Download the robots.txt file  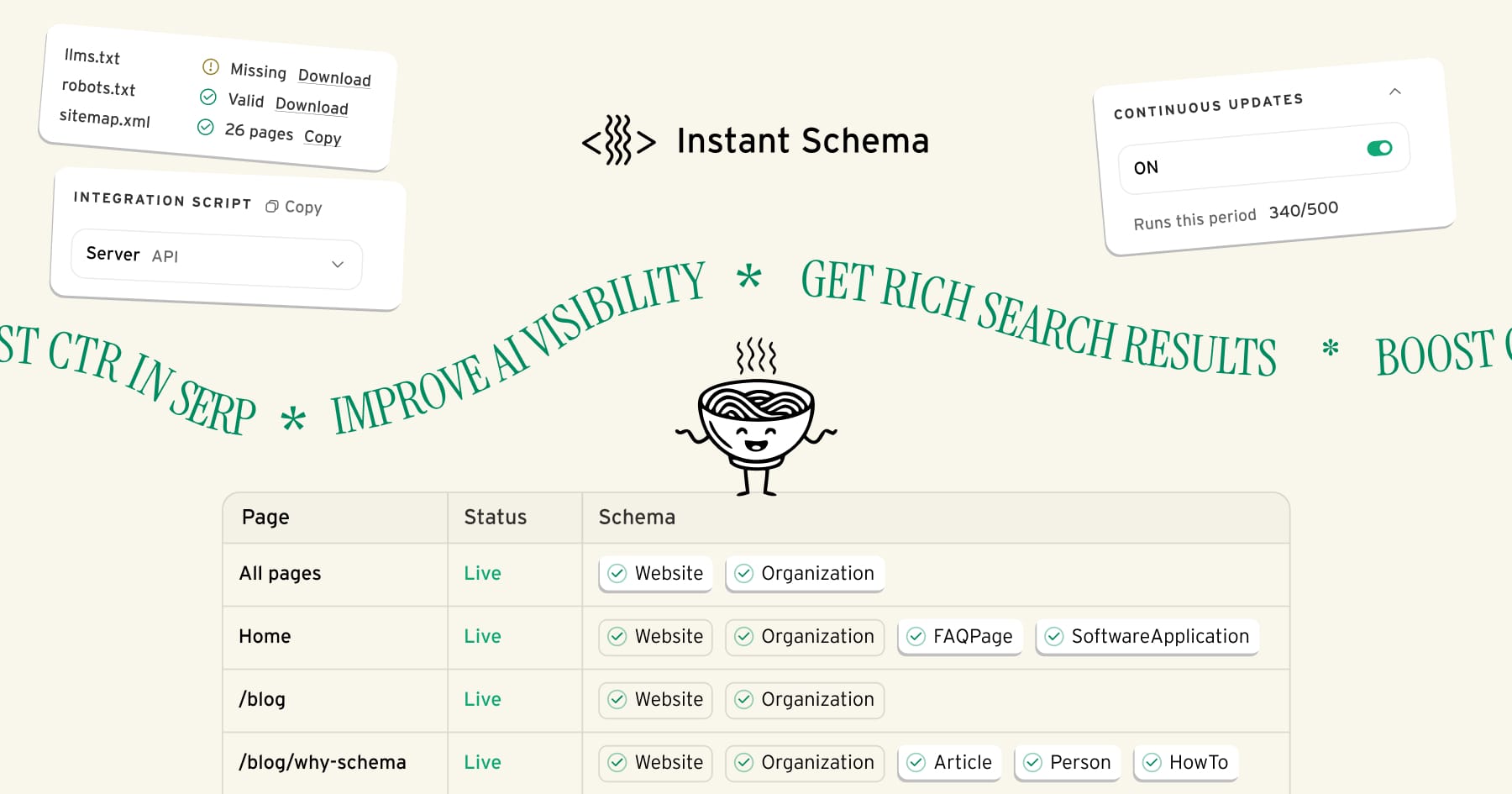pyautogui.click(x=312, y=105)
